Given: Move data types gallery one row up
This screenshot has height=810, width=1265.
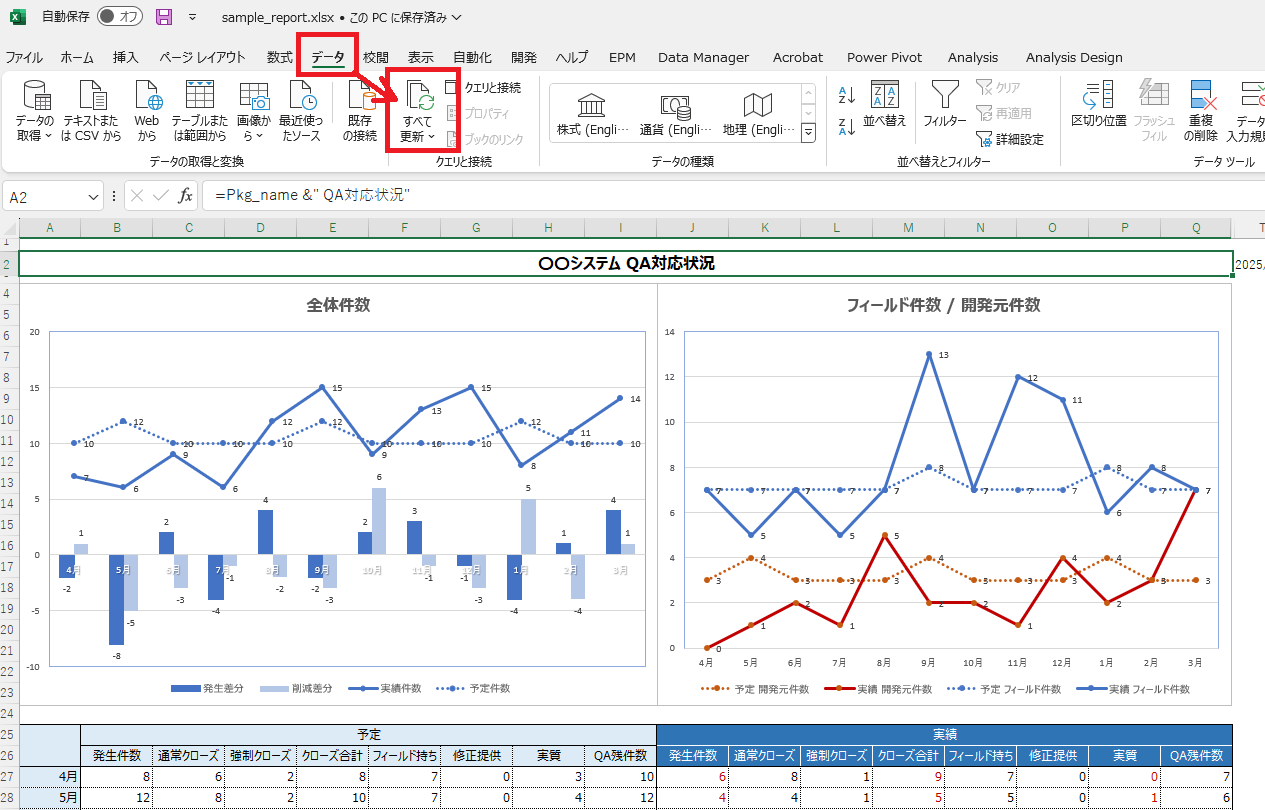Looking at the screenshot, I should [808, 92].
